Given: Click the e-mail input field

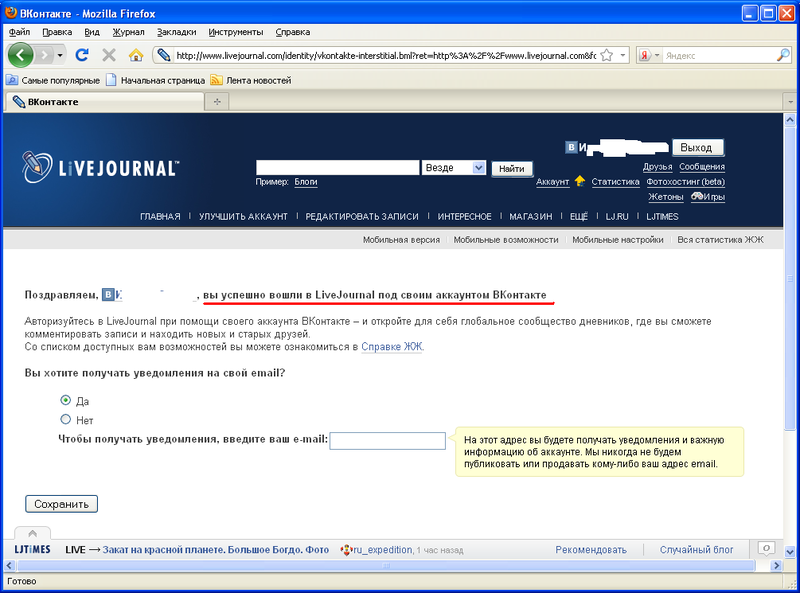Looking at the screenshot, I should pos(387,441).
